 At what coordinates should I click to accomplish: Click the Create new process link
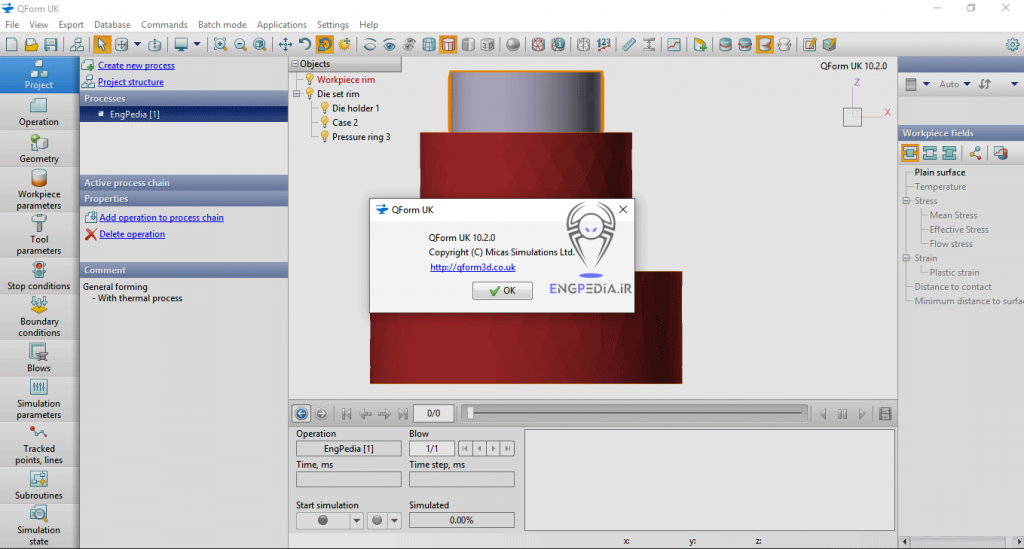(x=136, y=66)
